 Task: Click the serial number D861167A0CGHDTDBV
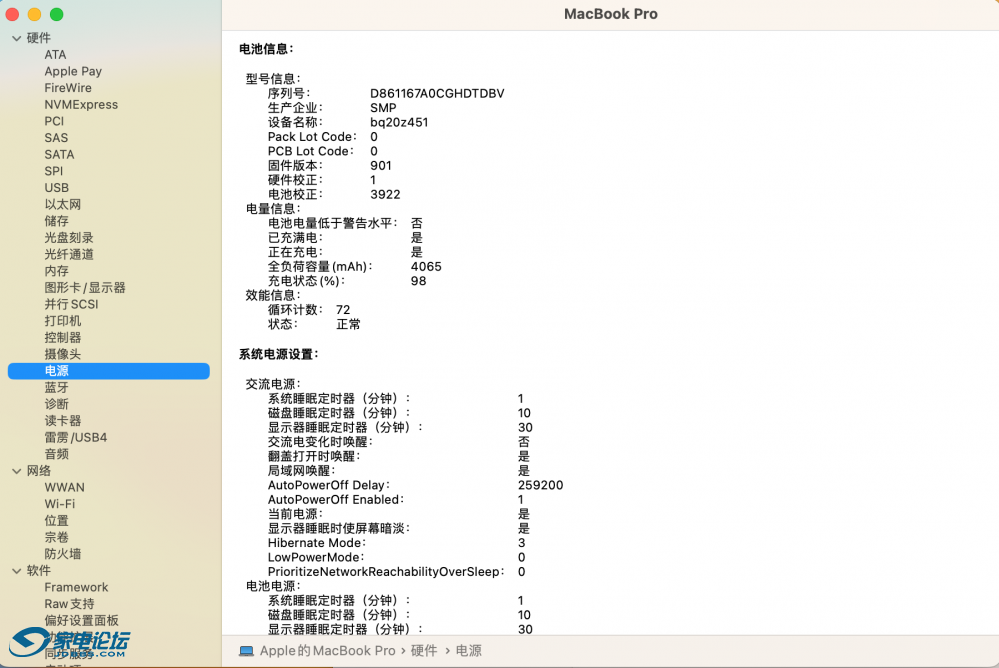click(437, 94)
